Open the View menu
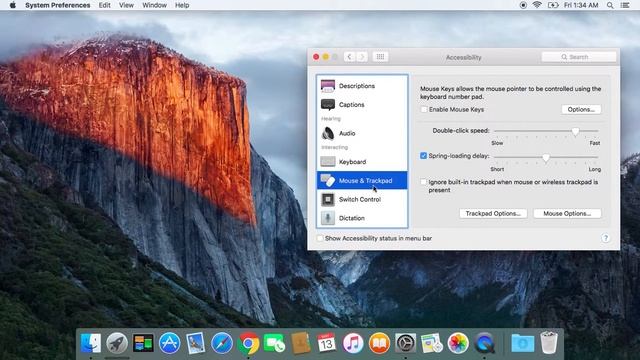 126,5
